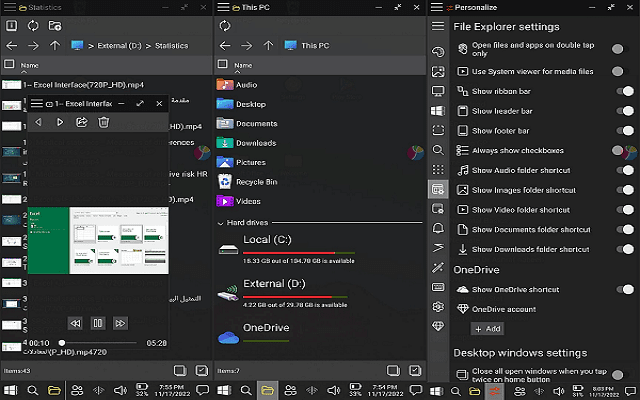Open the display monitor settings icon
The height and width of the screenshot is (400, 640).
pos(438,91)
